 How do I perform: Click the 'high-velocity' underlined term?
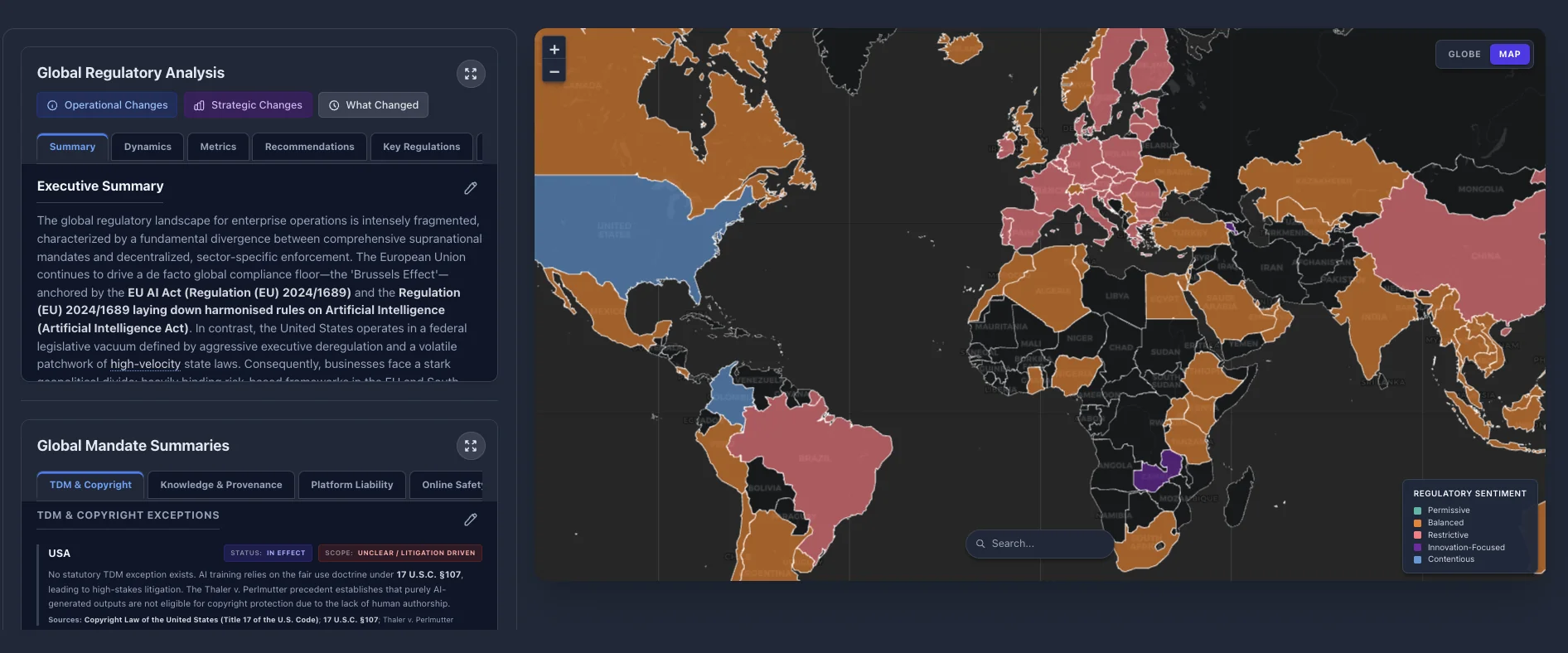(x=145, y=364)
